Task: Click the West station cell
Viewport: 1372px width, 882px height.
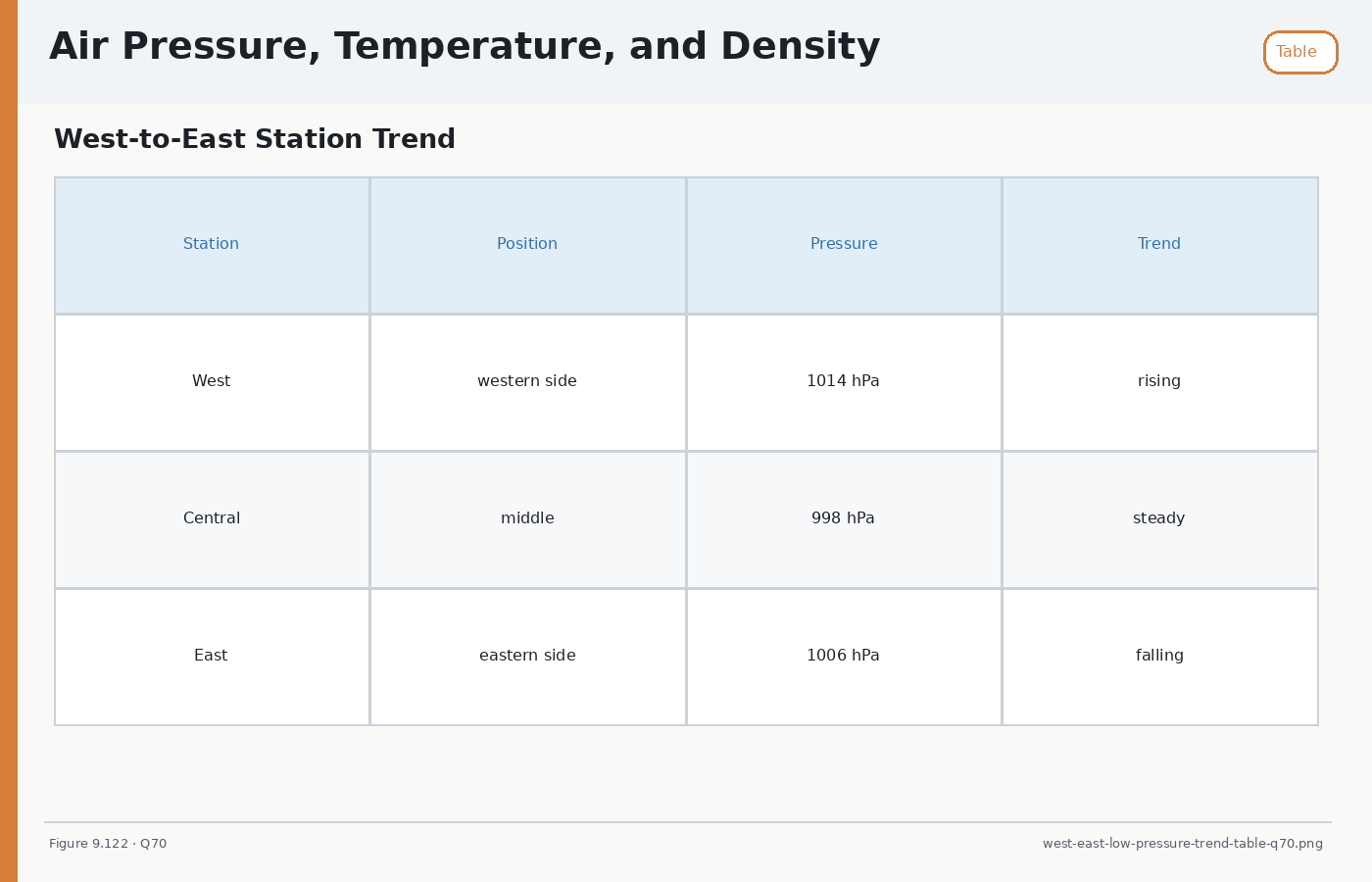Action: click(x=212, y=382)
